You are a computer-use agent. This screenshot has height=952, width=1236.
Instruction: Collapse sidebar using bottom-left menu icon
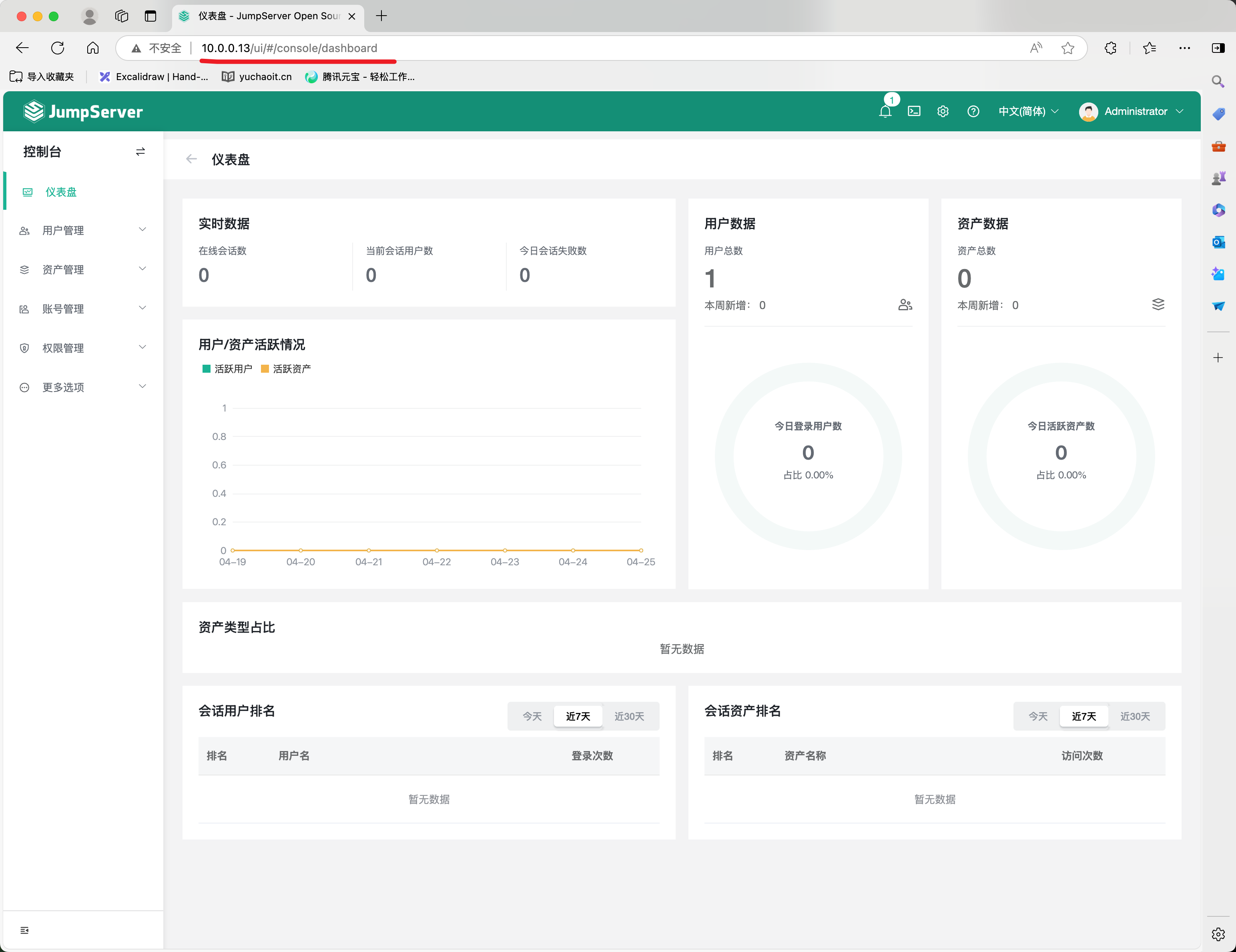click(24, 930)
